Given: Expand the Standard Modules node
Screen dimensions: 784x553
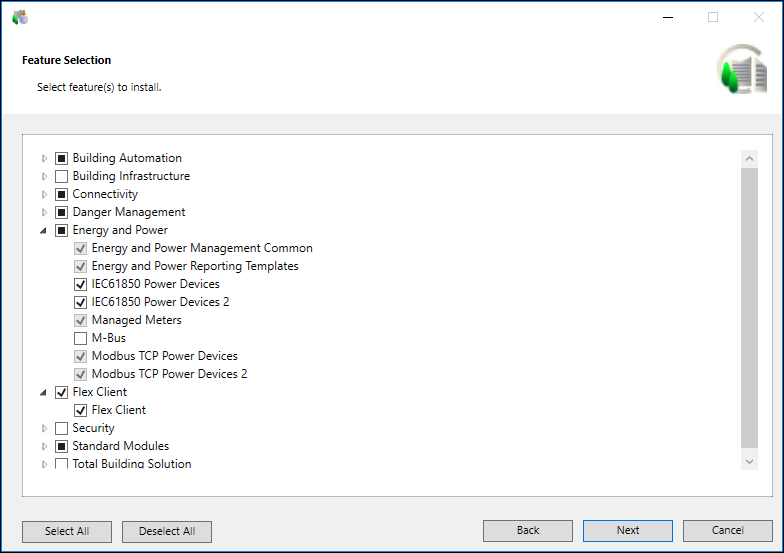Looking at the screenshot, I should tap(44, 446).
